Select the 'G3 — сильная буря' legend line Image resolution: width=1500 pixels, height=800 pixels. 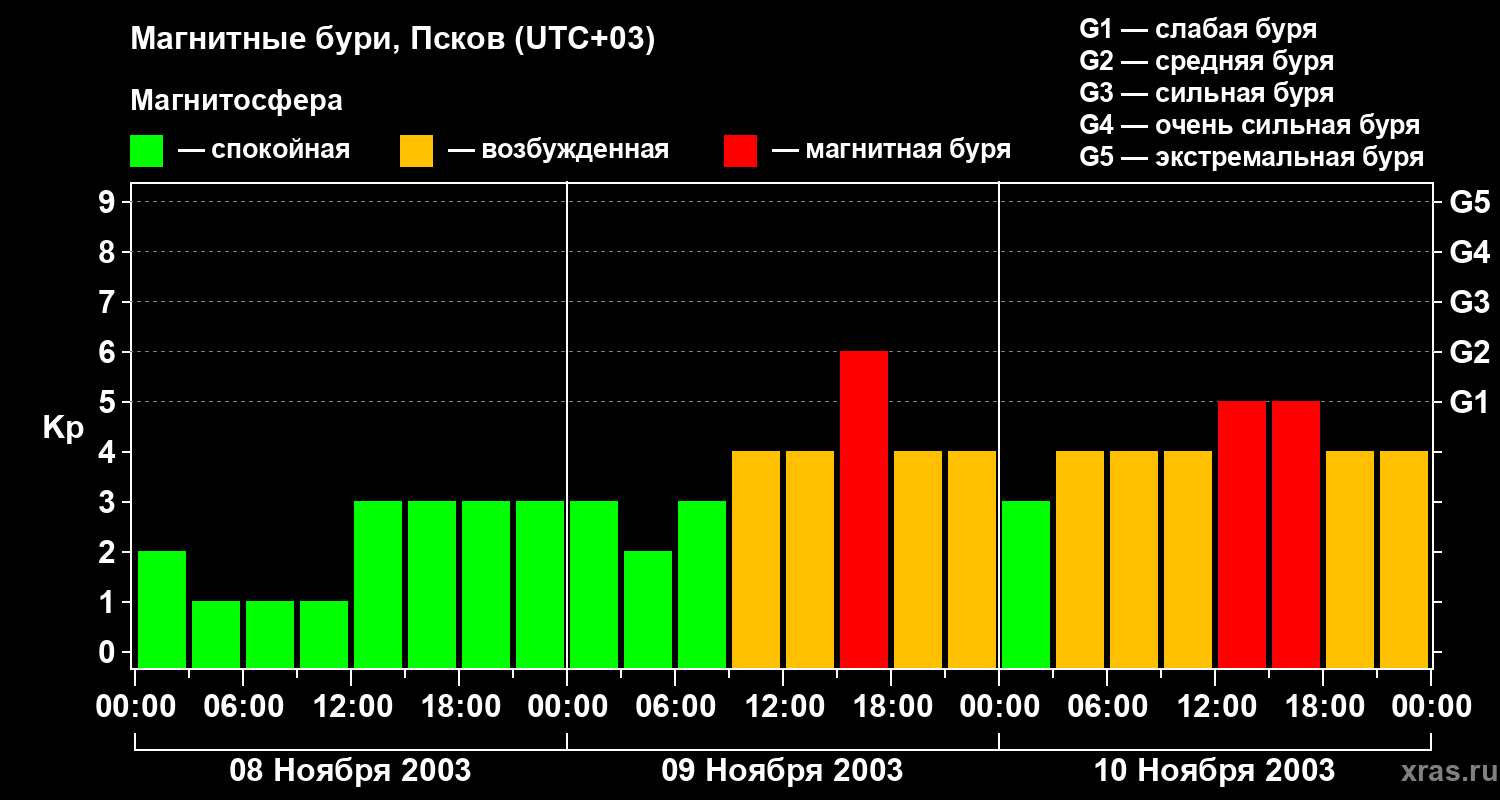[x=1207, y=93]
